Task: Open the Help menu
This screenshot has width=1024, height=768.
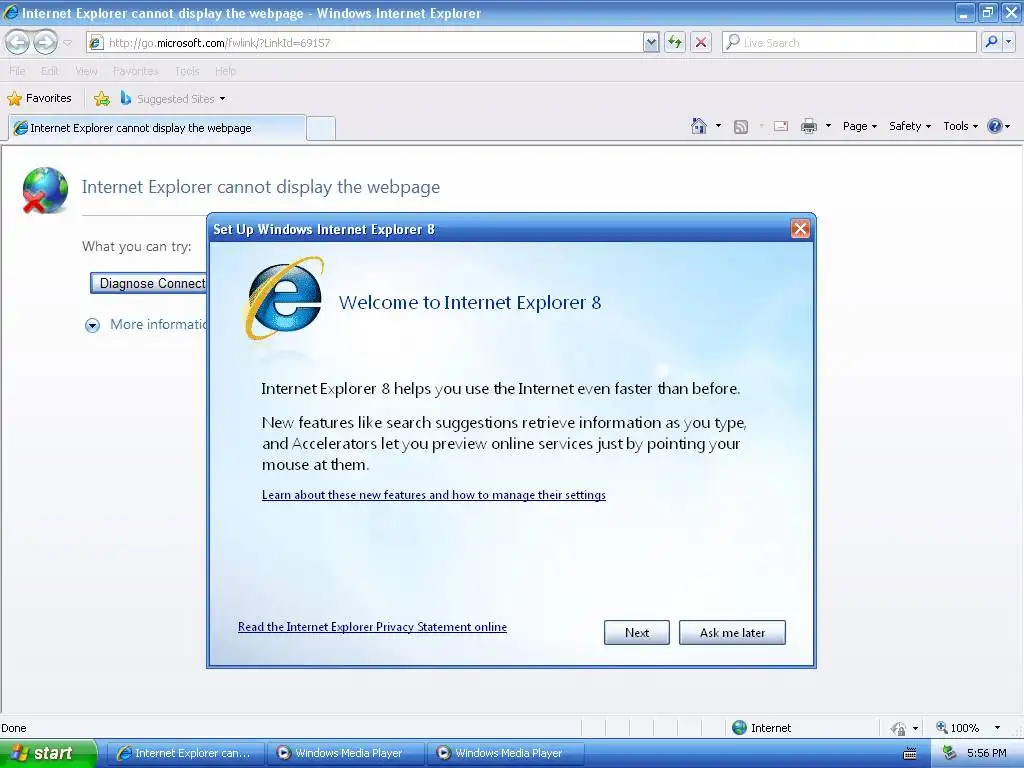Action: 225,71
